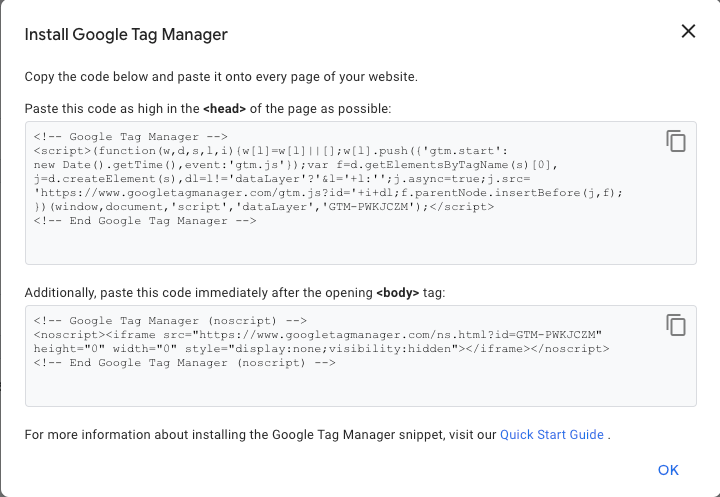
Task: Close the Install Google Tag Manager dialog
Action: point(688,31)
